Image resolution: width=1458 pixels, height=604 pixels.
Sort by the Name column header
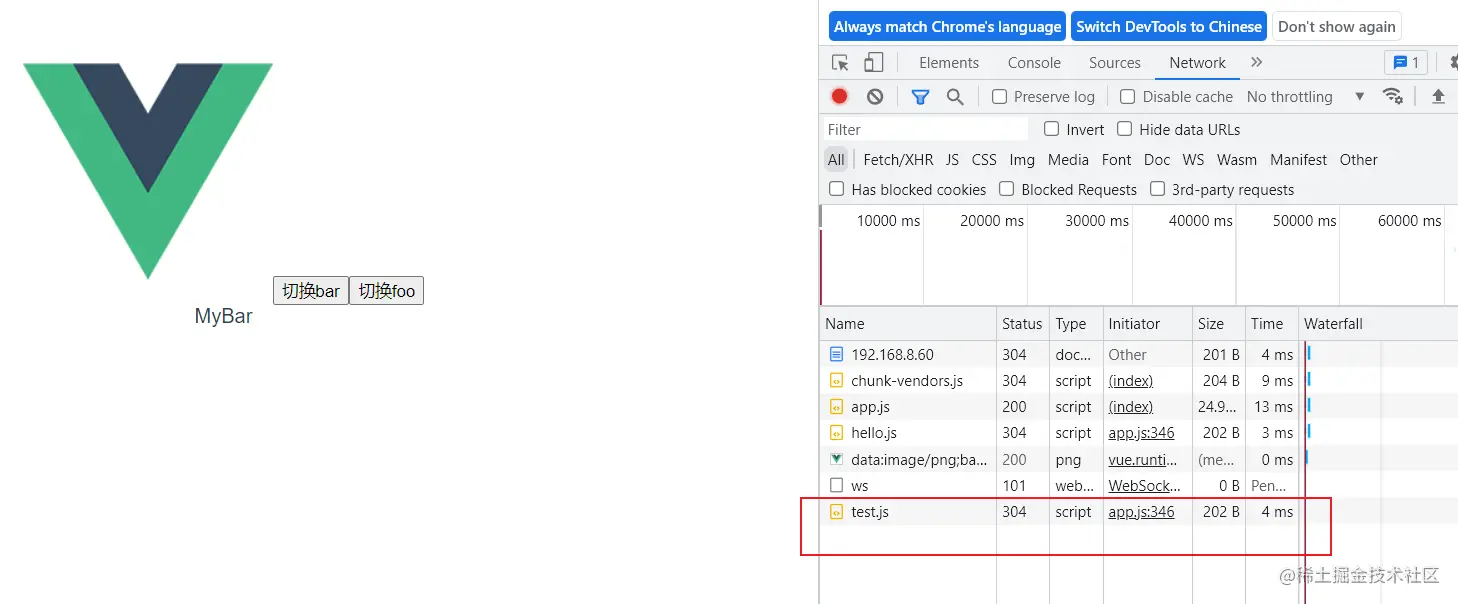(x=908, y=324)
